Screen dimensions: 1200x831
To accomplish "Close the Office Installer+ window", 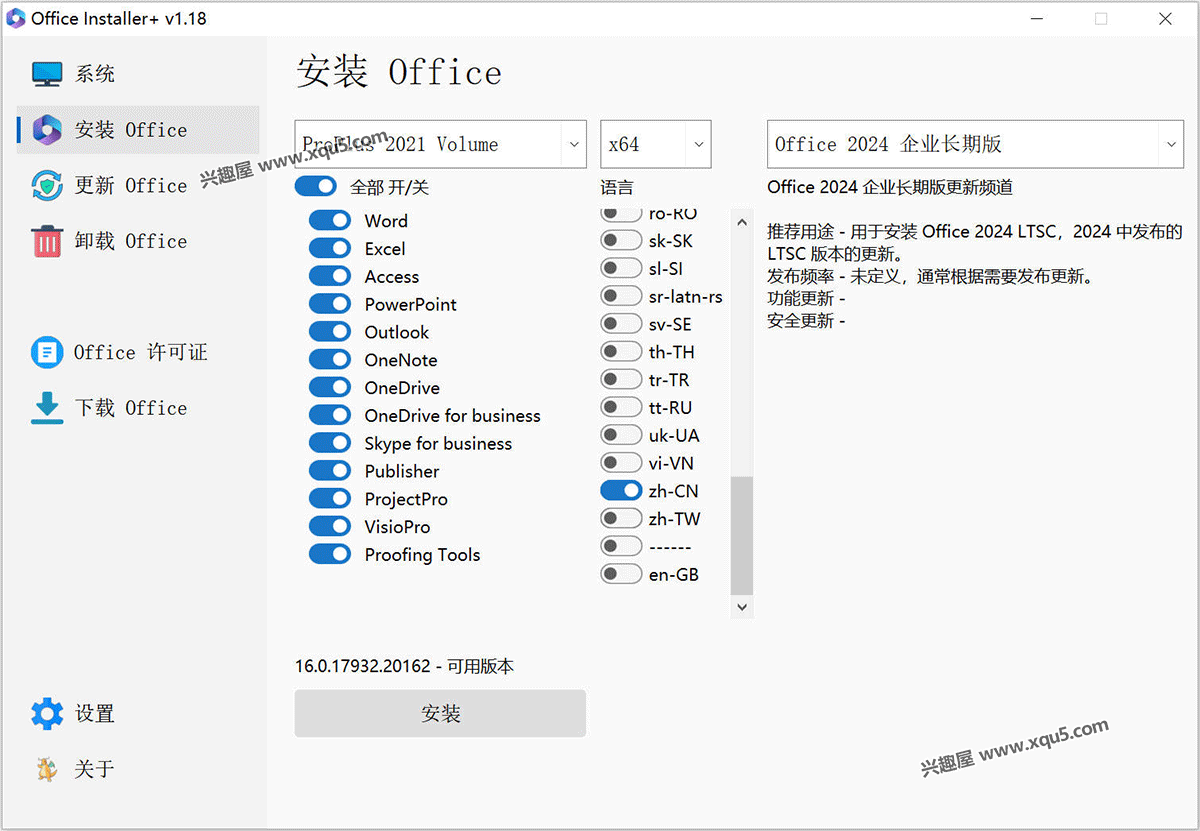I will pos(1165,18).
